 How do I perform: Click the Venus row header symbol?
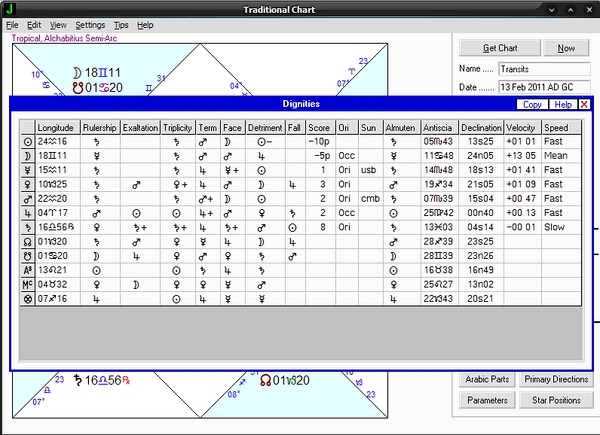(27, 184)
